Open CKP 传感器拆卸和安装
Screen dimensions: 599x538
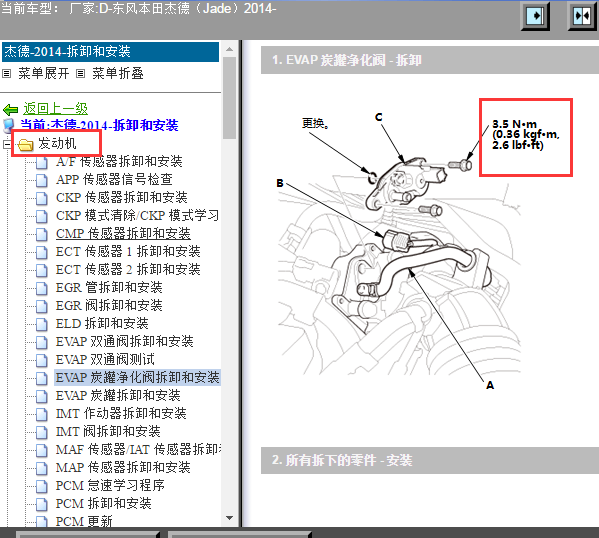(121, 198)
